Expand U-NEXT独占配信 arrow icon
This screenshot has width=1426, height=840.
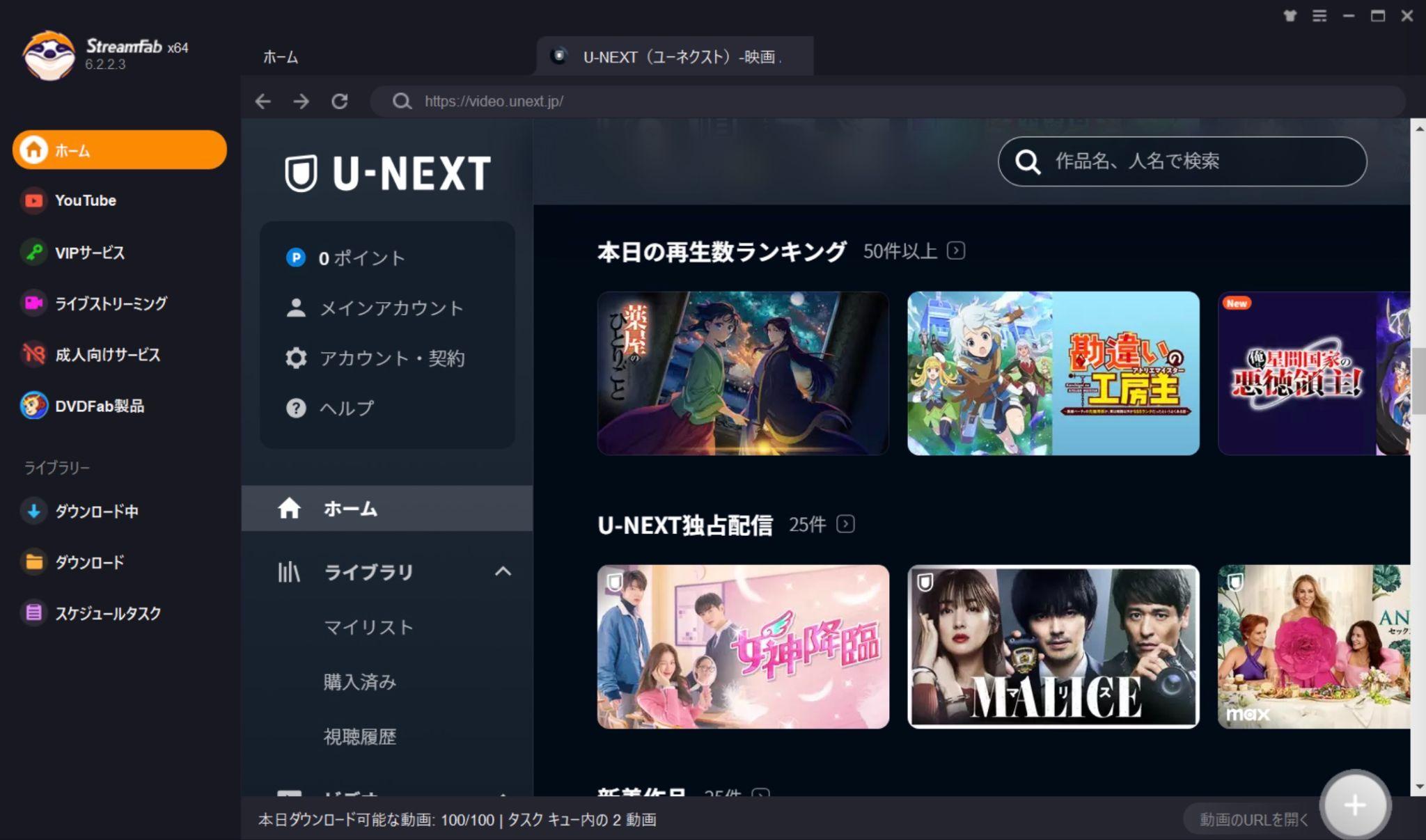click(x=845, y=524)
